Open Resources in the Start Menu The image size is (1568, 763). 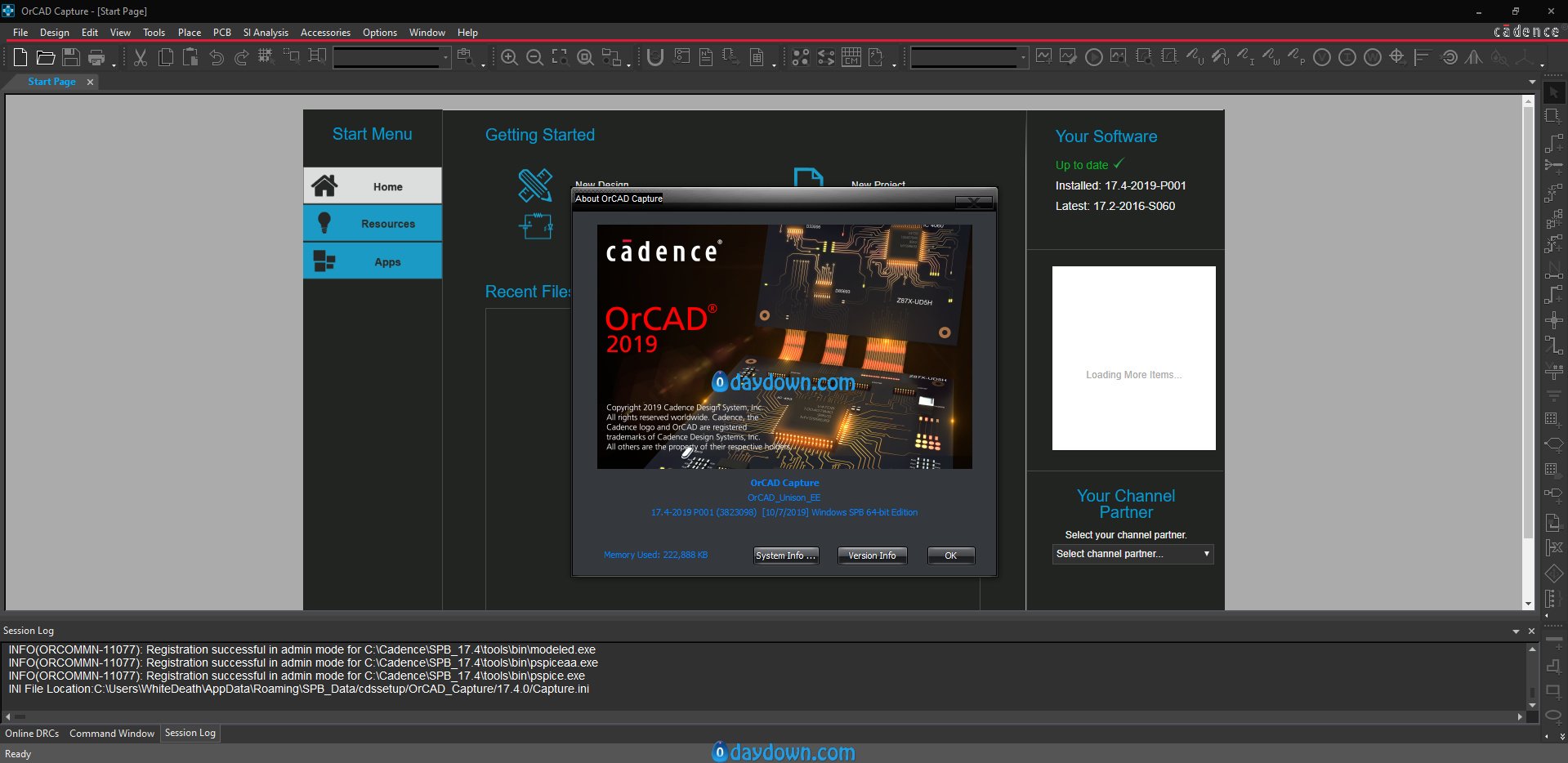[373, 223]
